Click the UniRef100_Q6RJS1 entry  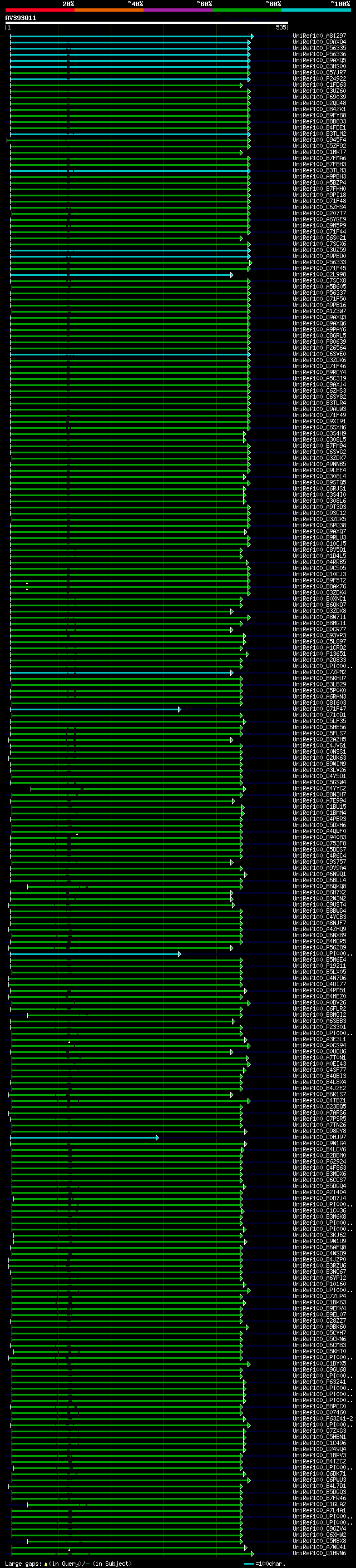coord(319,489)
